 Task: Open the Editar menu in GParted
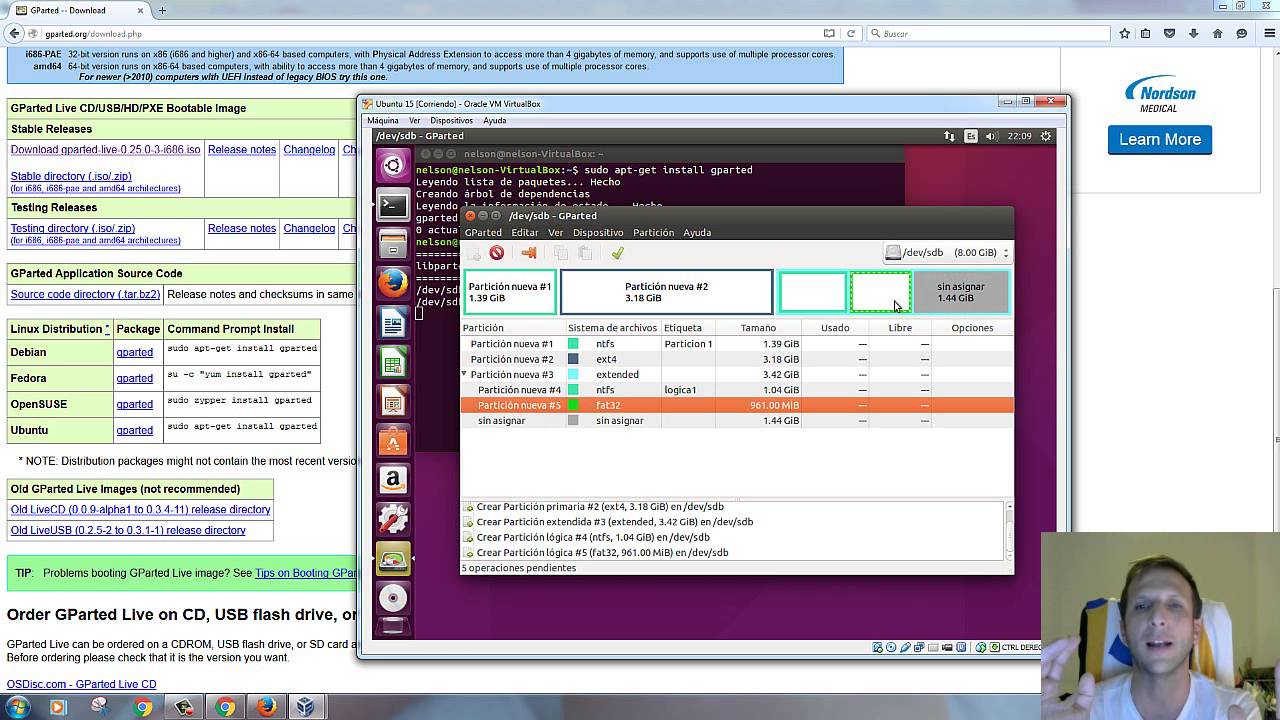coord(525,232)
